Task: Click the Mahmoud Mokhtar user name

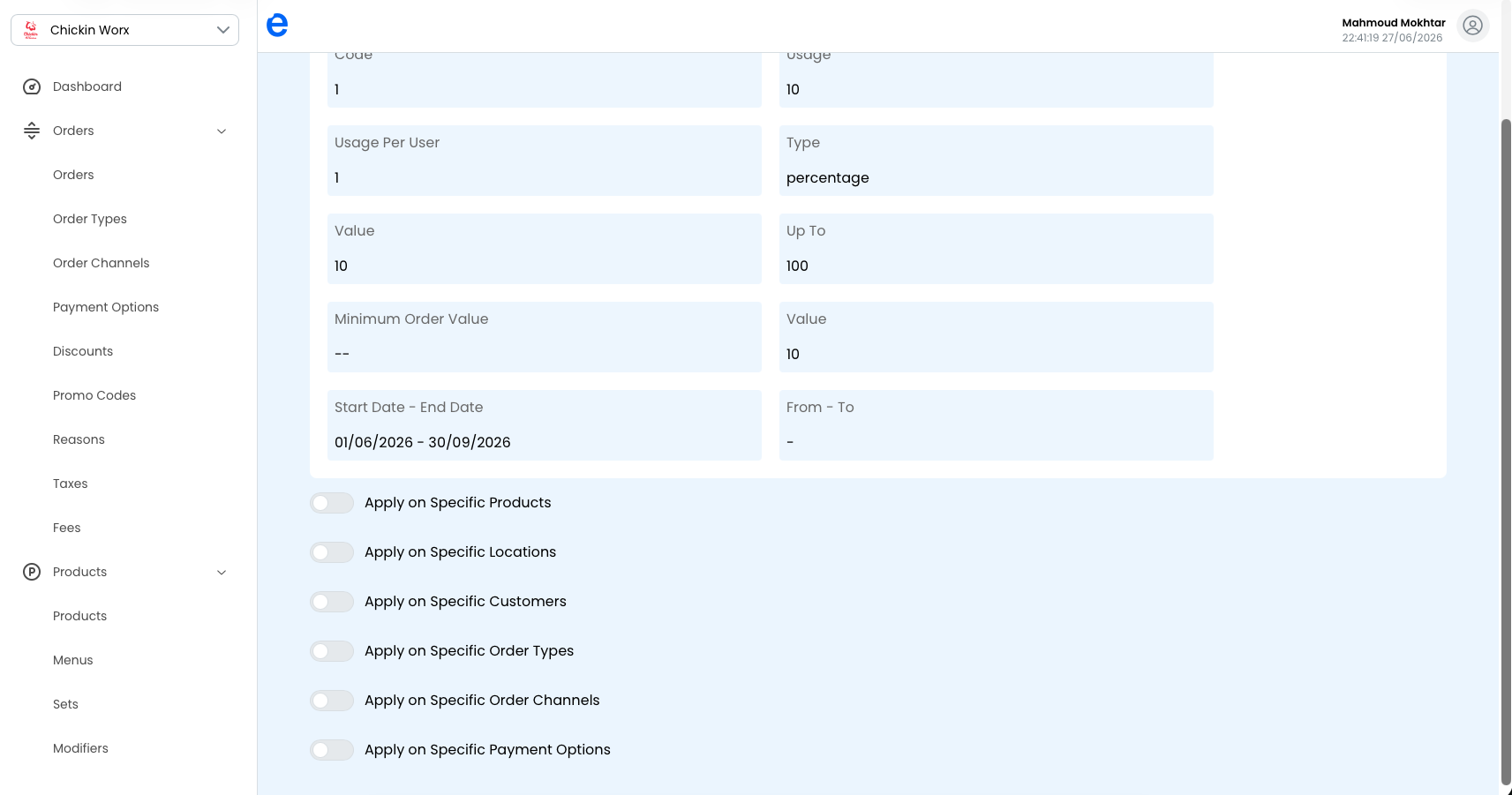Action: tap(1394, 23)
